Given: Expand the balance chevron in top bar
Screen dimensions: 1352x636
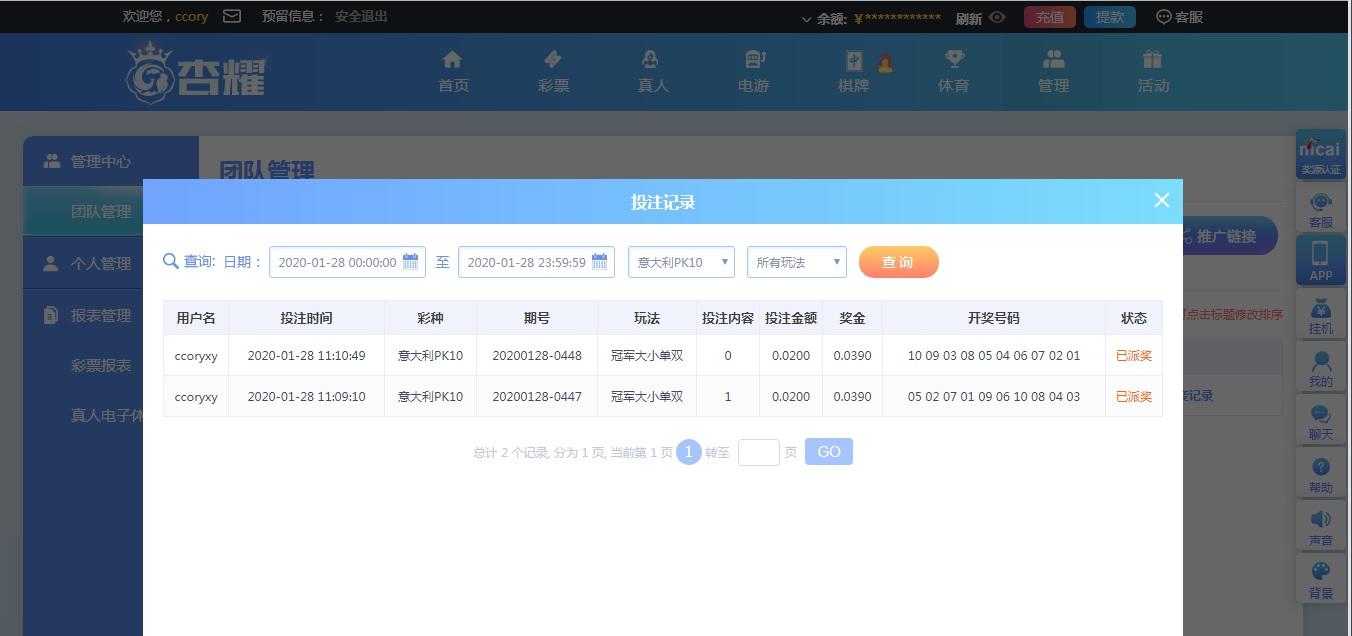Looking at the screenshot, I should click(806, 18).
